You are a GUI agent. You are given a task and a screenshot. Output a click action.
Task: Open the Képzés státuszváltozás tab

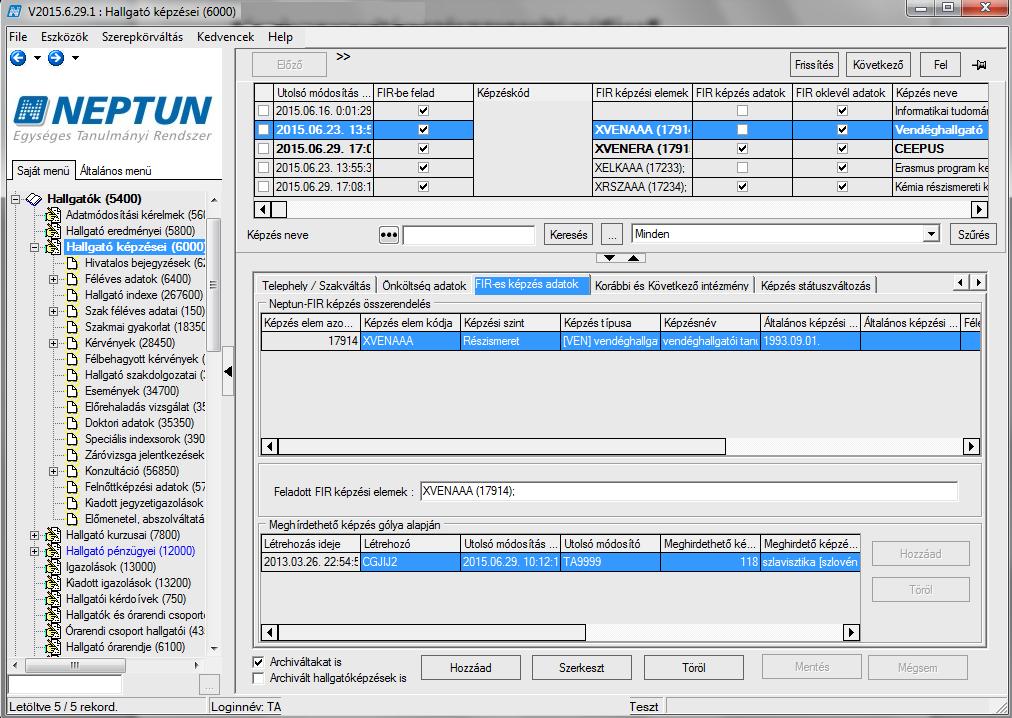tap(816, 285)
